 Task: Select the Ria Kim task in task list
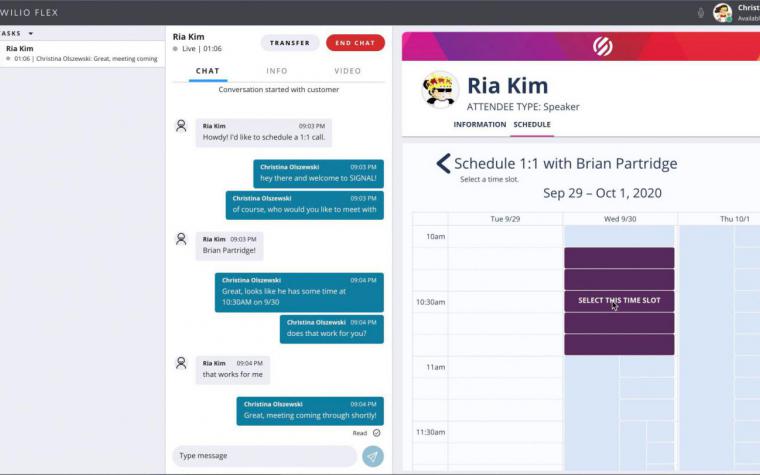click(x=82, y=53)
